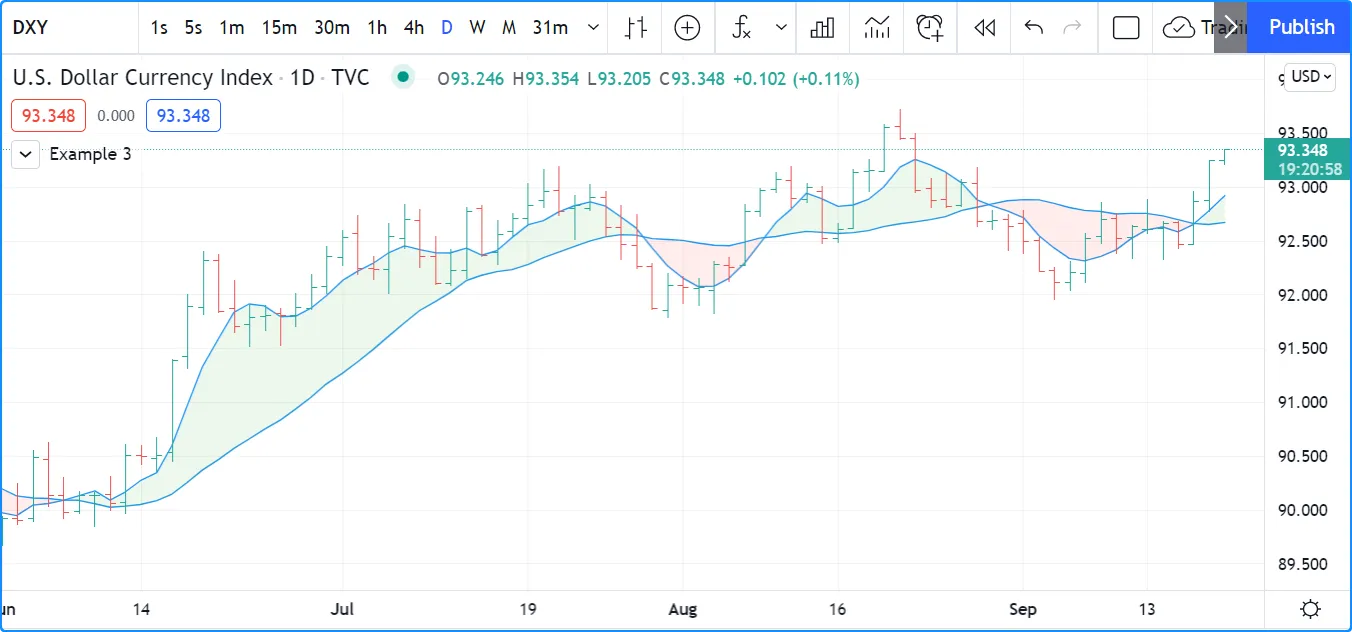The width and height of the screenshot is (1352, 632).
Task: Toggle the green market status dot
Action: (403, 78)
